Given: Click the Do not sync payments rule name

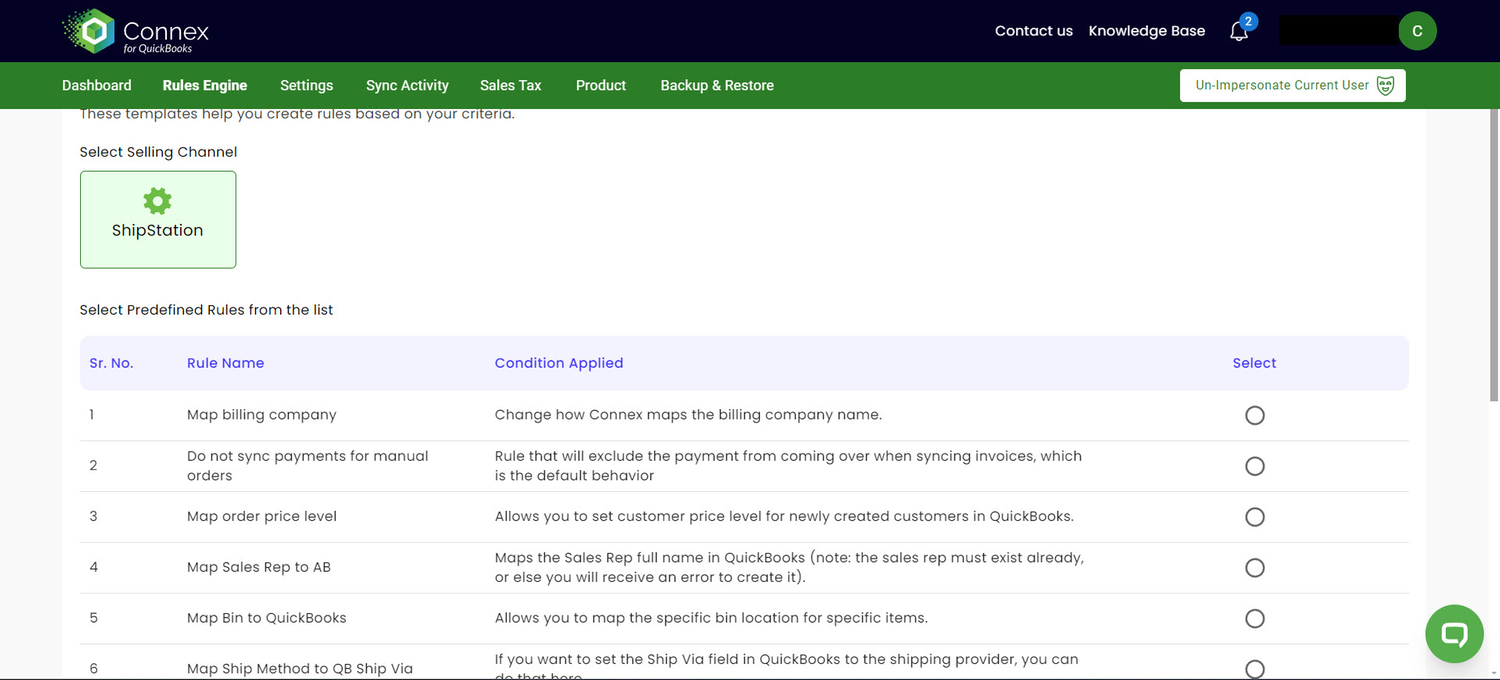Looking at the screenshot, I should (308, 466).
